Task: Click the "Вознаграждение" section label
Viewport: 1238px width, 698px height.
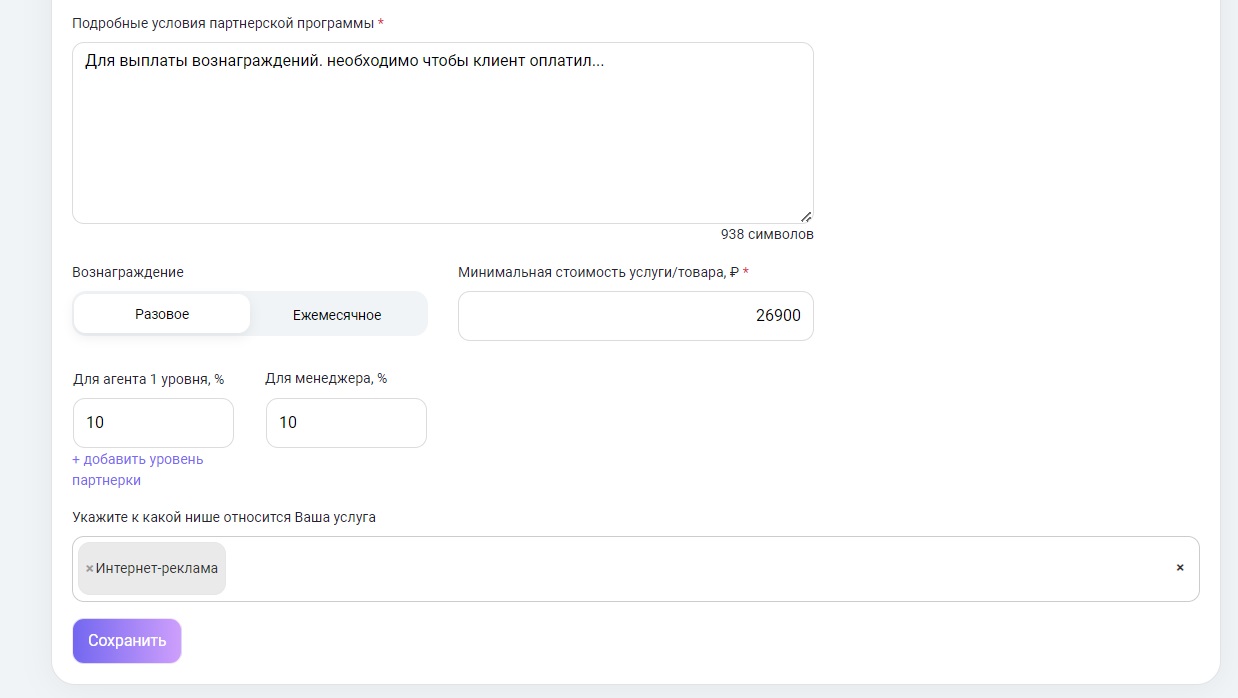Action: coord(128,272)
